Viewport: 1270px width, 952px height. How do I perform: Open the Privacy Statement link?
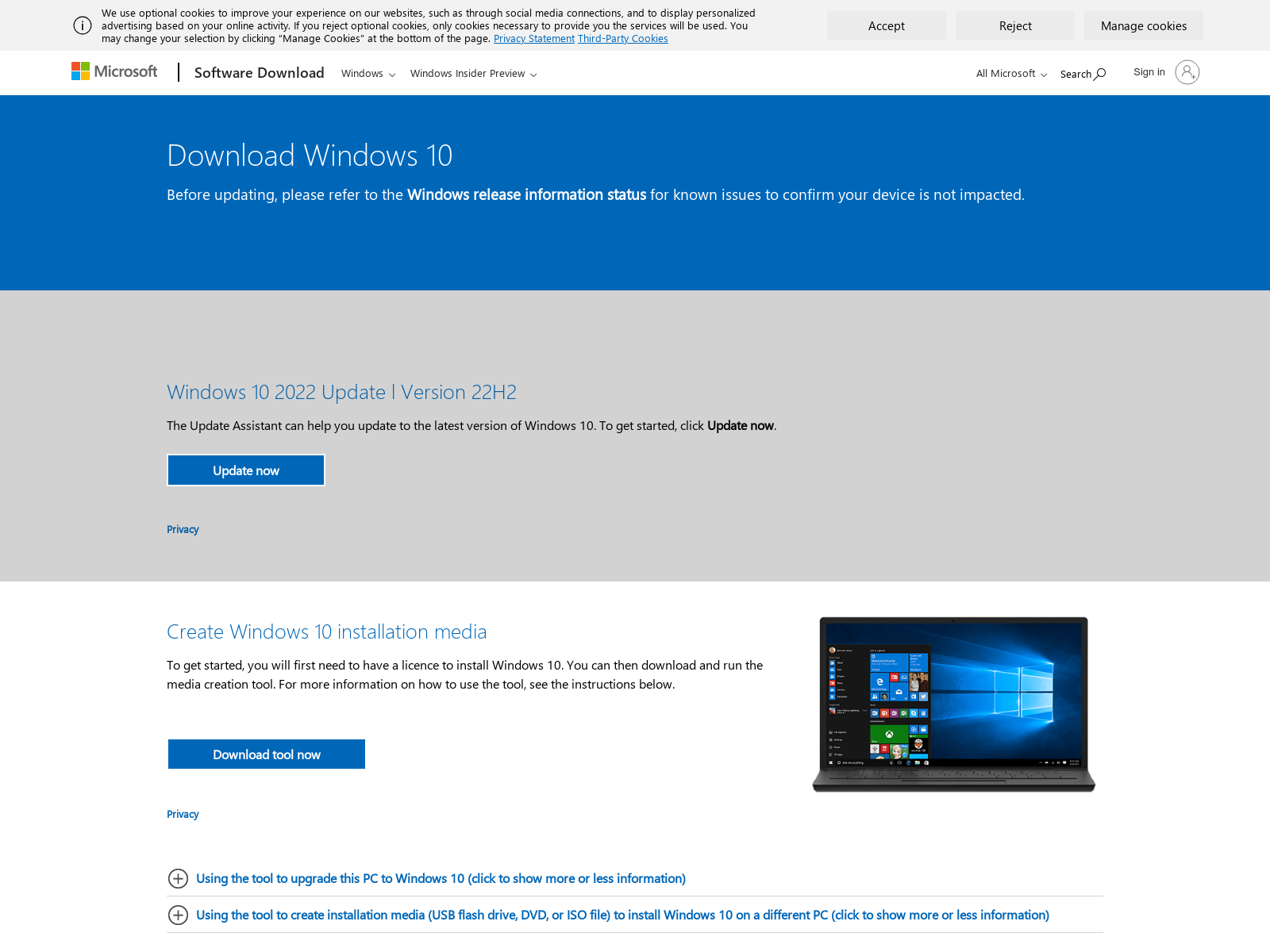pos(534,38)
